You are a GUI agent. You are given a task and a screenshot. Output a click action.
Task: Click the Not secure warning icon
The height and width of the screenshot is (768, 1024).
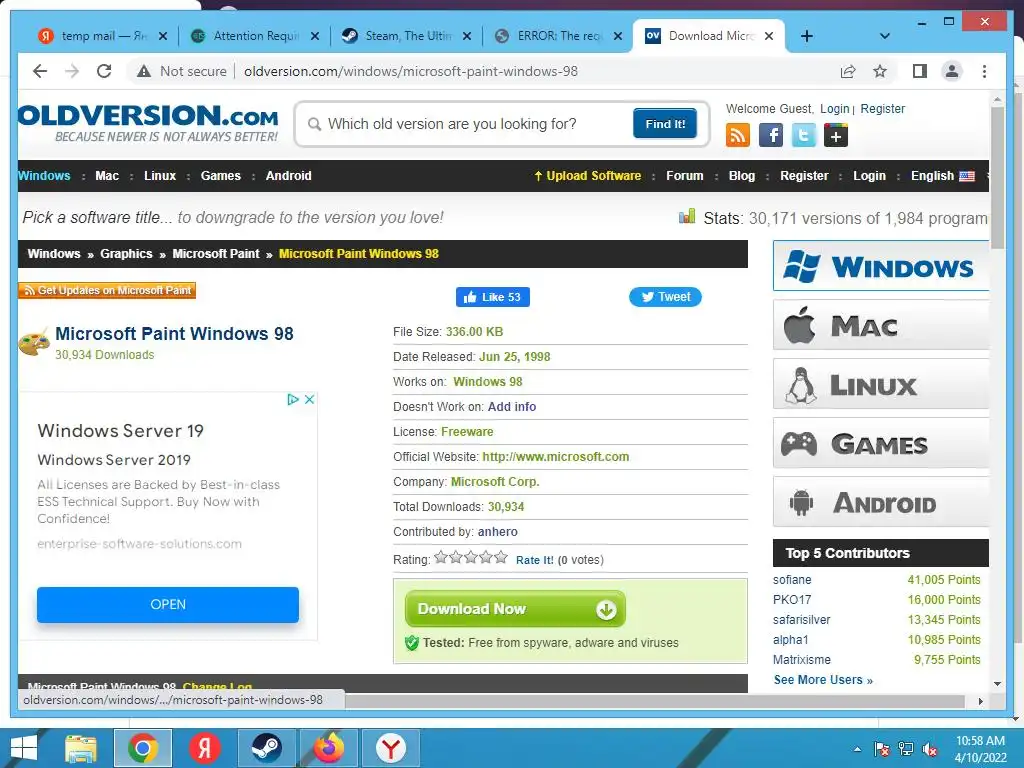[x=144, y=71]
